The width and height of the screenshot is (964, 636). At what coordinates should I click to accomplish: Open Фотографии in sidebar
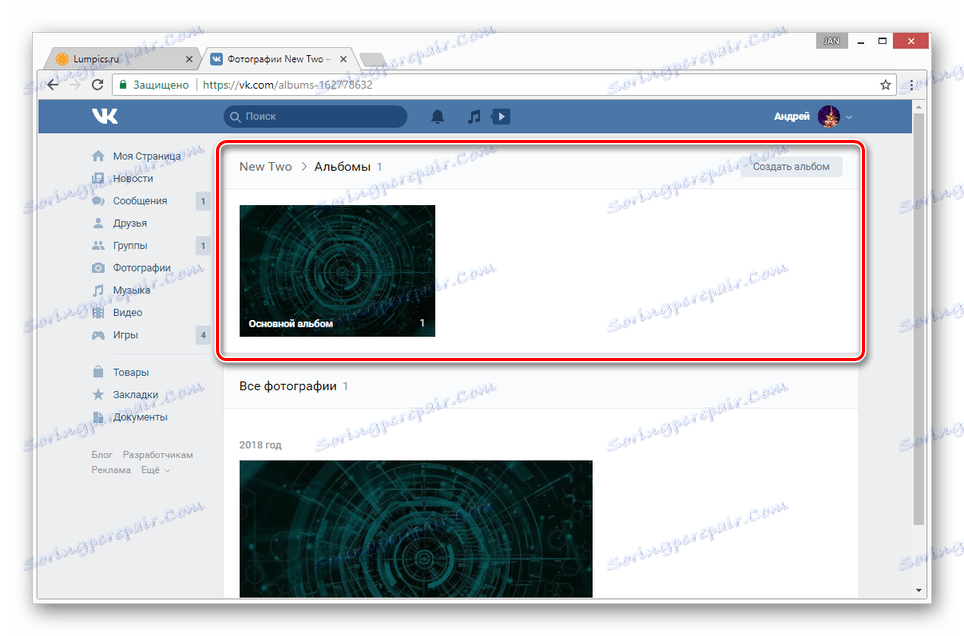[141, 268]
